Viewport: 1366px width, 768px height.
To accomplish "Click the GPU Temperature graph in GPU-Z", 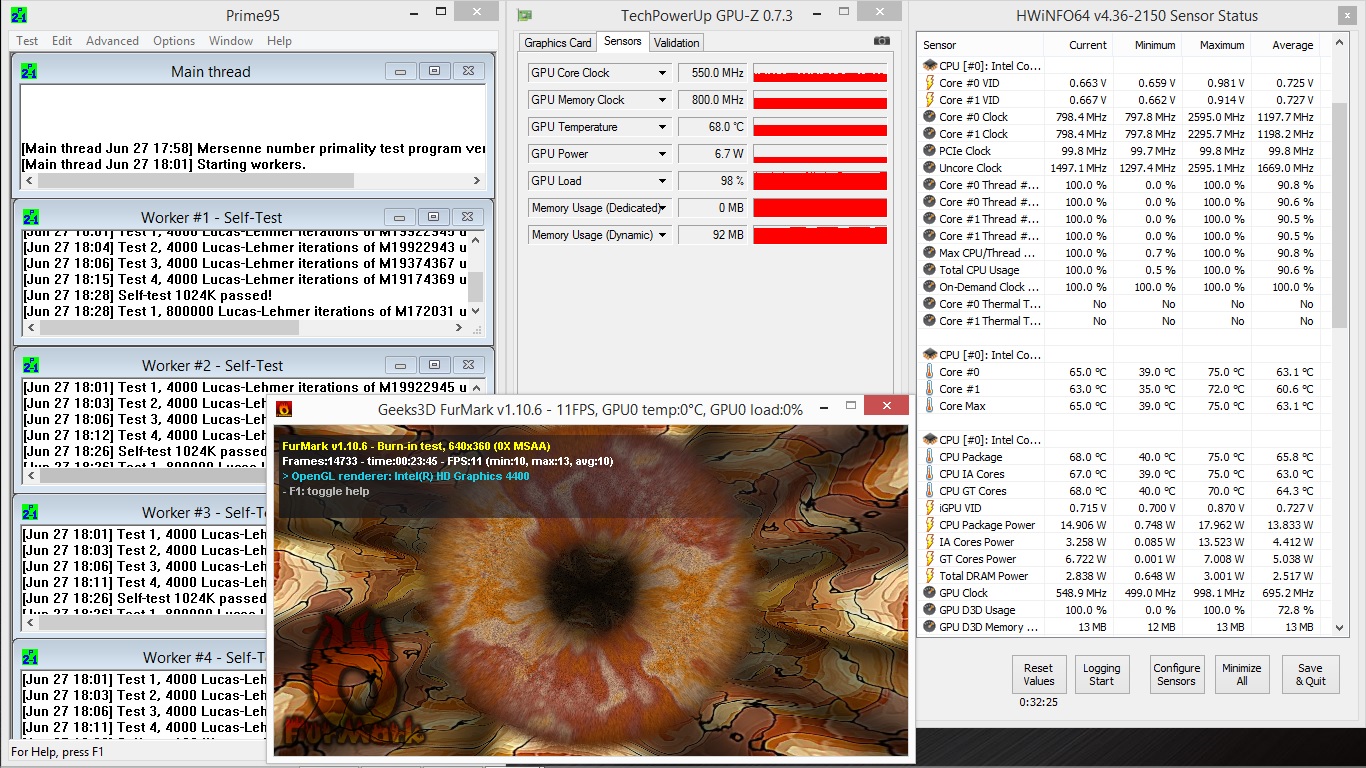I will coord(820,127).
